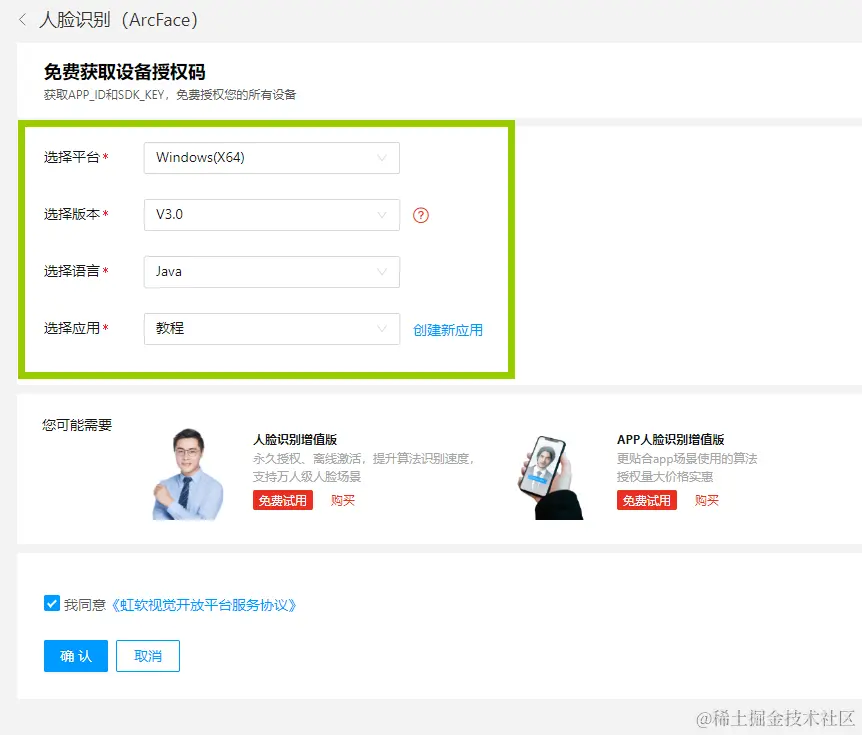Open the 选择平台 Windows(X64) dropdown
Image resolution: width=862 pixels, height=735 pixels.
coord(272,158)
